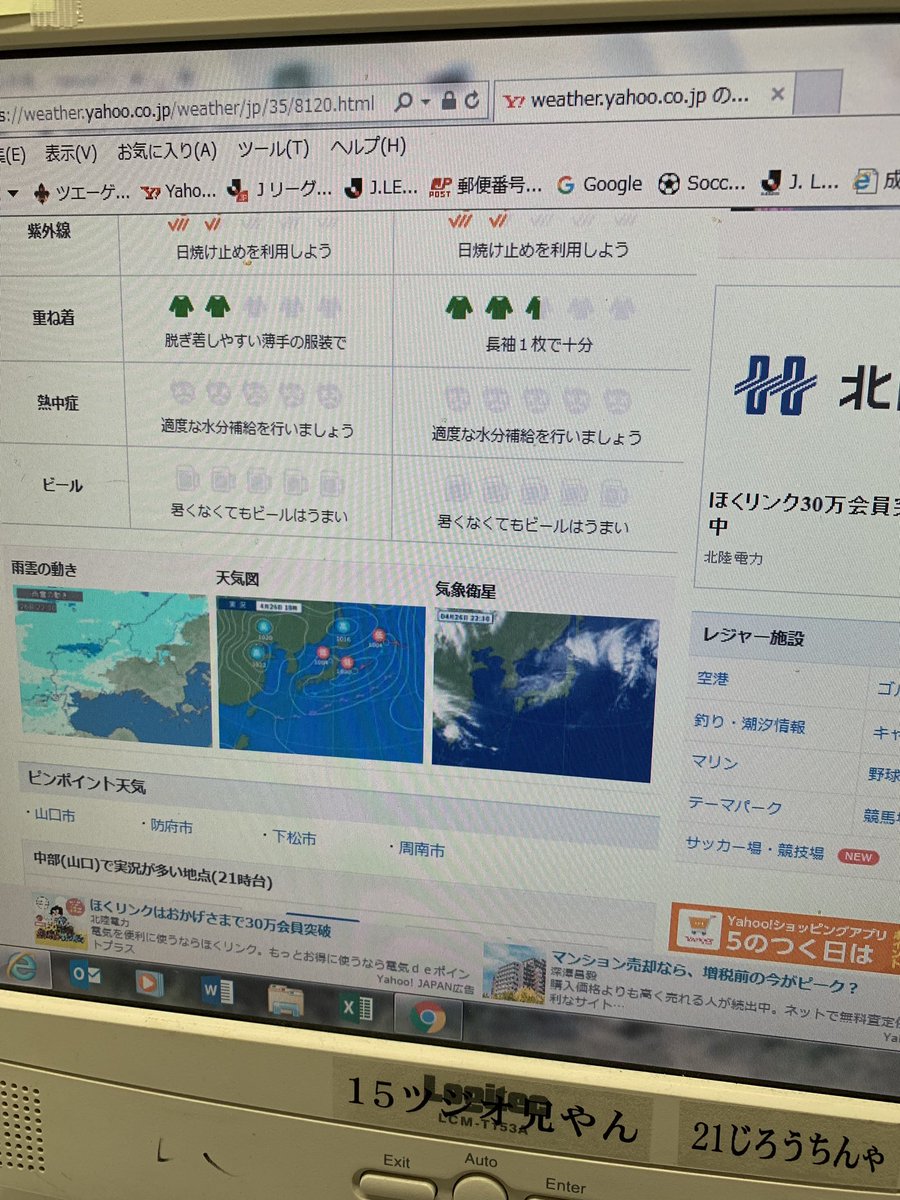The height and width of the screenshot is (1200, 900).
Task: Open the テーマパーク leisure link
Action: (734, 804)
